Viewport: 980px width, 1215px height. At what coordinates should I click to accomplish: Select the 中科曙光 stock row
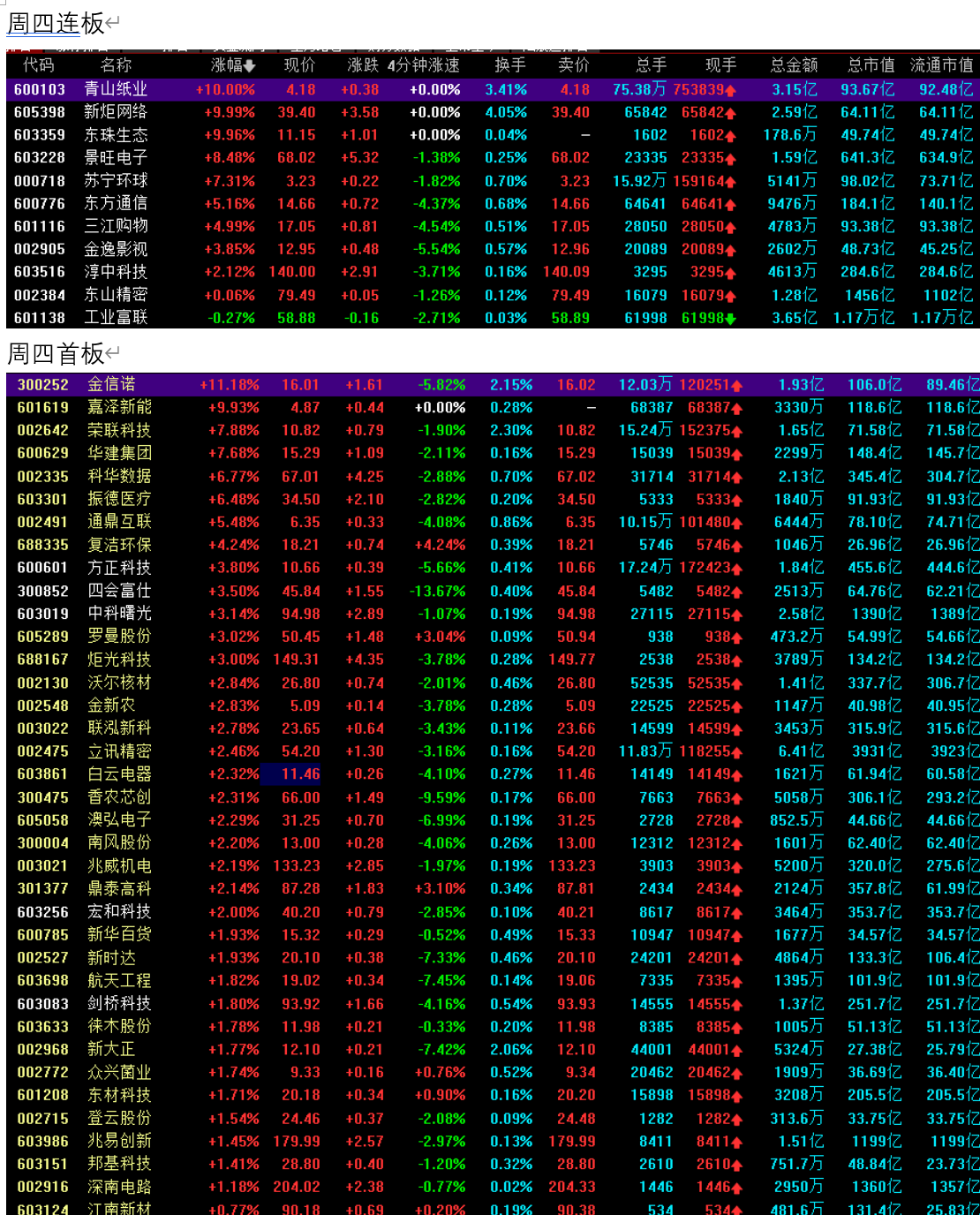pyautogui.click(x=119, y=614)
